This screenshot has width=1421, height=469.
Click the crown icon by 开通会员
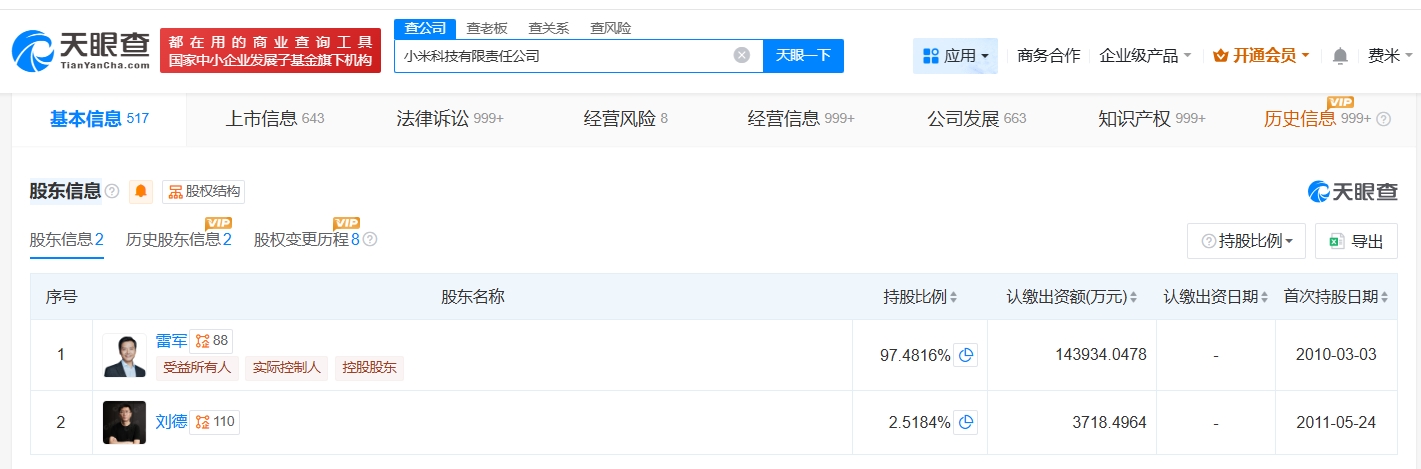(x=1220, y=56)
